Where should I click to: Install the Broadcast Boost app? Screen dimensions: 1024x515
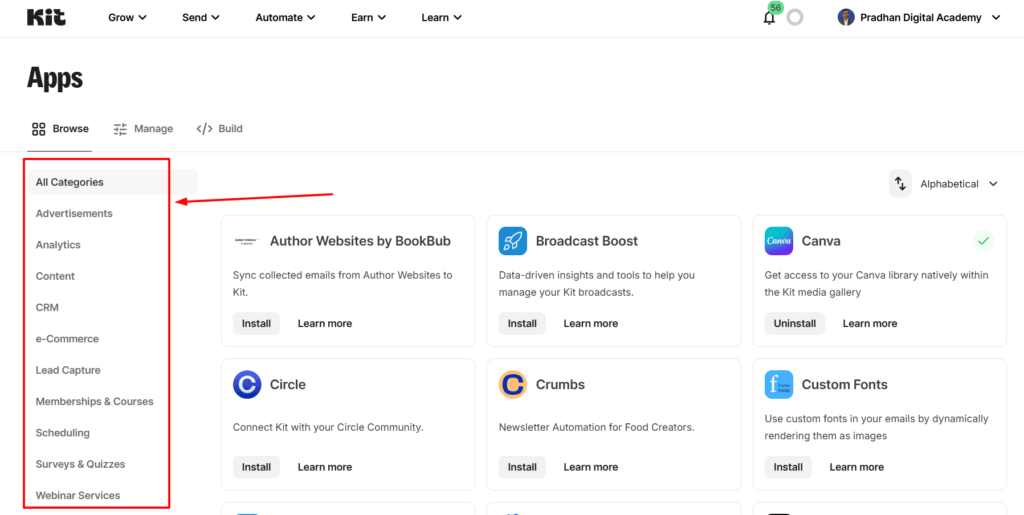(522, 324)
